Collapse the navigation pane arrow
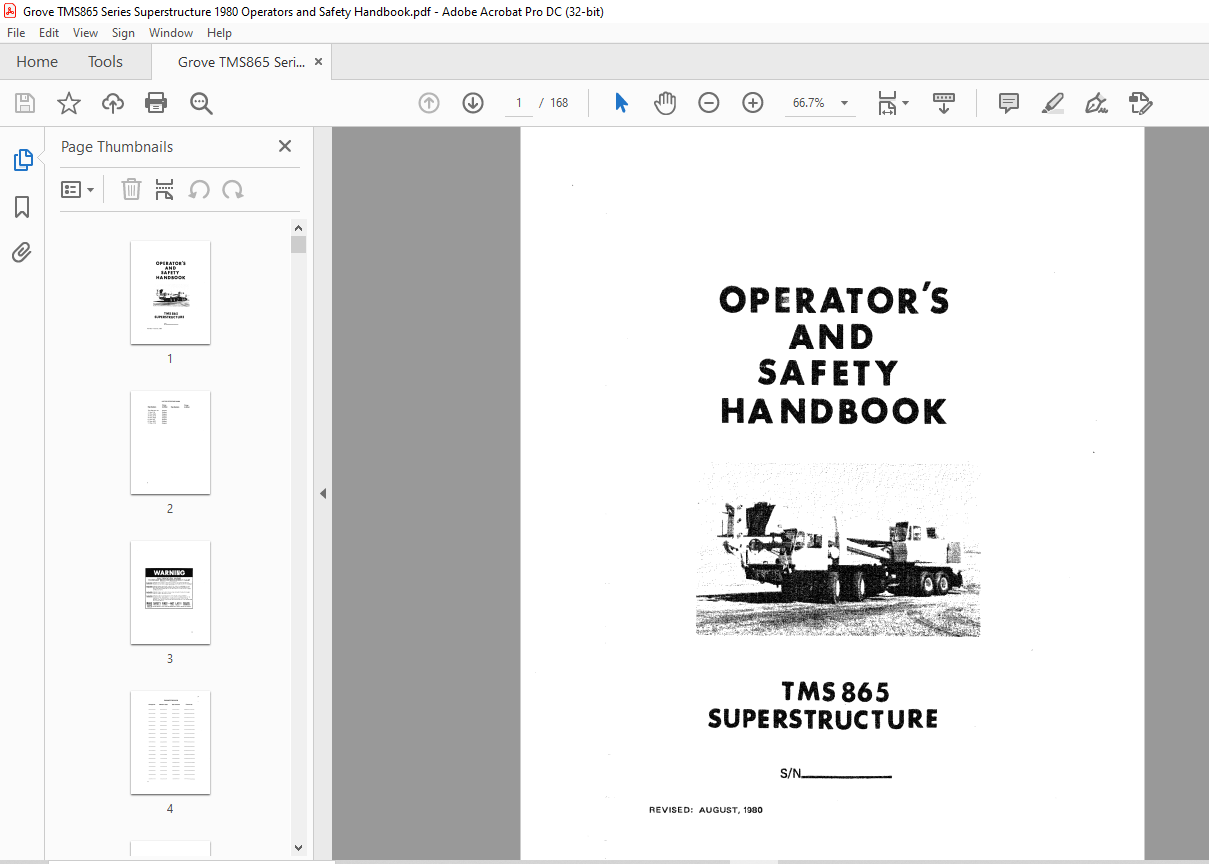The image size is (1209, 864). (x=323, y=494)
